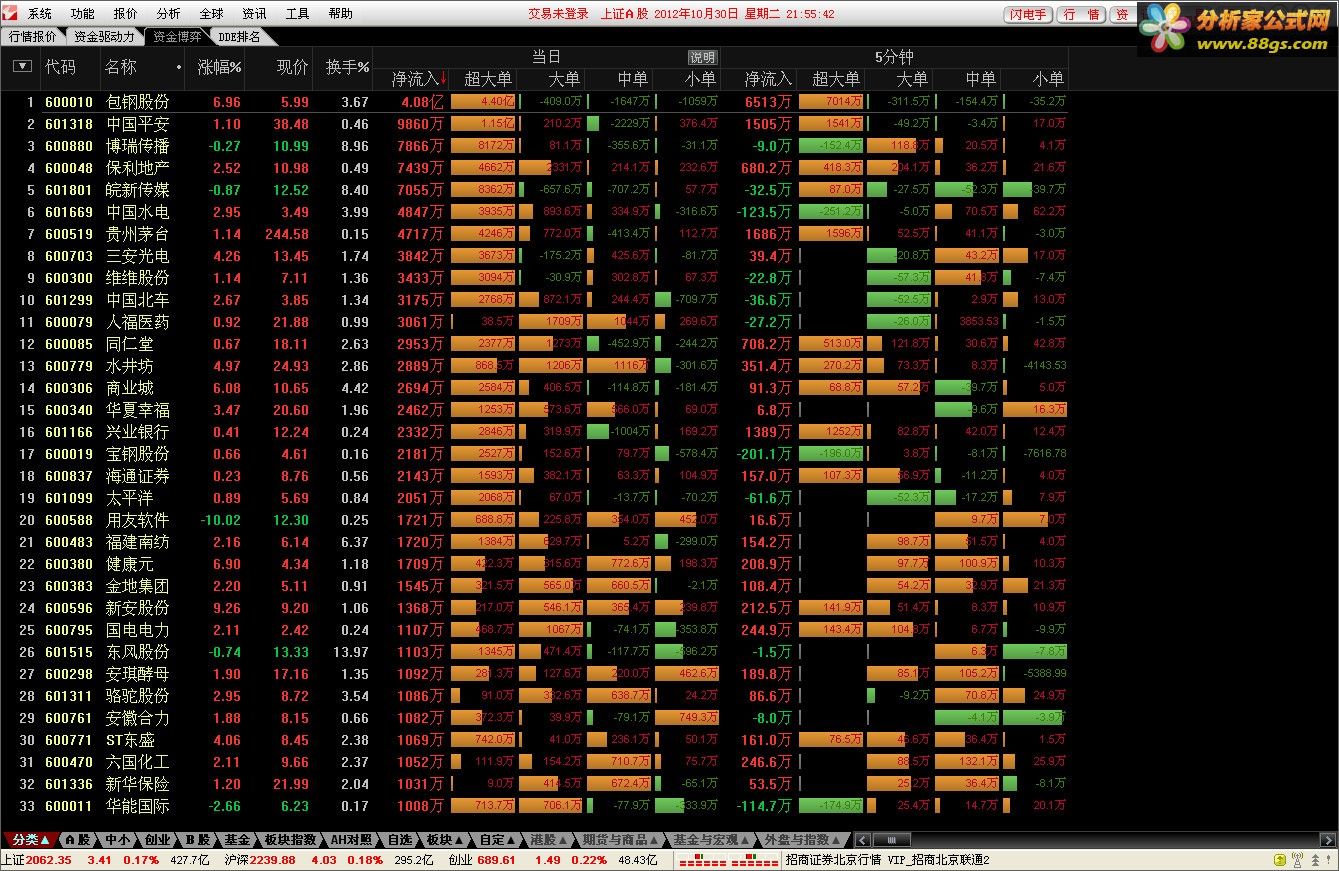Expand the 外盘与指数▲ bottom tab

pyautogui.click(x=803, y=840)
